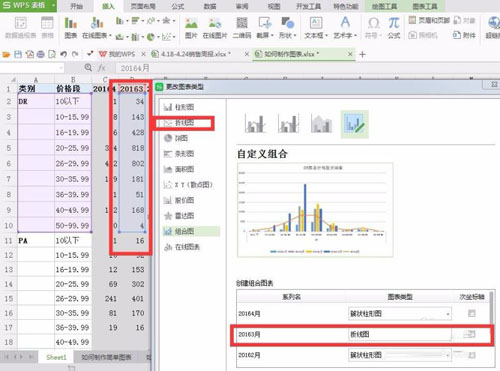Switch to the 开始 ribbon tab

pos(76,6)
